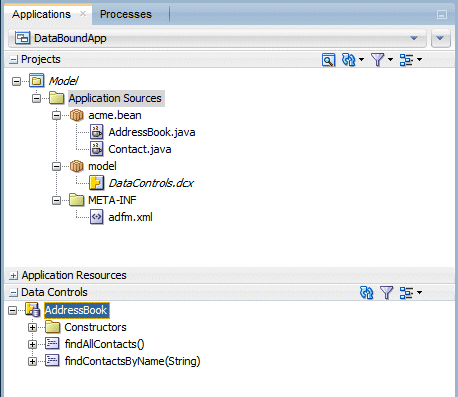Image resolution: width=458 pixels, height=397 pixels.
Task: Collapse the META-INF folder node
Action: click(x=56, y=200)
